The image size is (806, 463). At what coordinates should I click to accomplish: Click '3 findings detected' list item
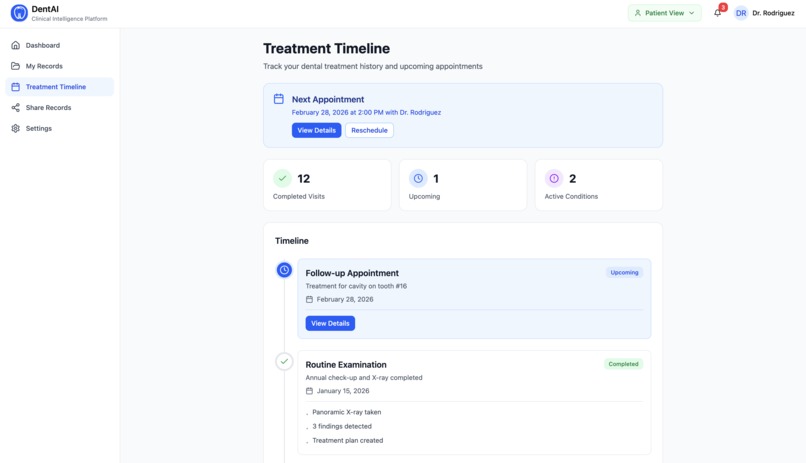click(342, 426)
